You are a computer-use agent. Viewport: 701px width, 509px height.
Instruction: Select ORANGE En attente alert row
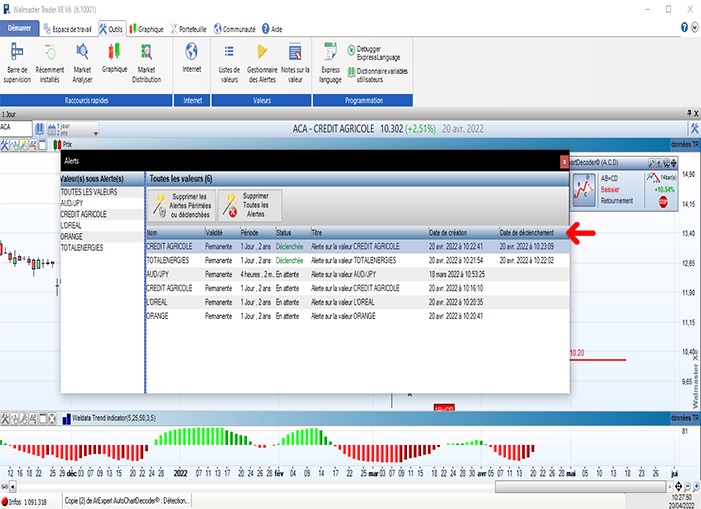click(x=358, y=316)
